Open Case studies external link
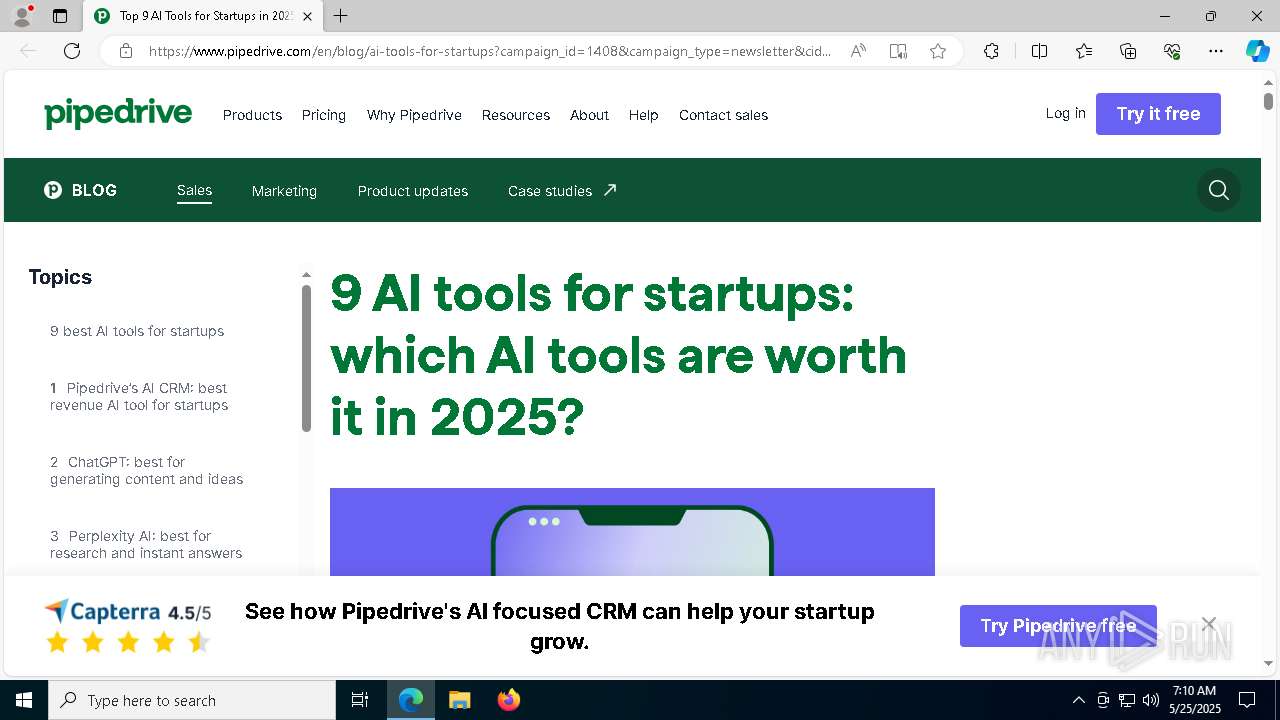 562,190
